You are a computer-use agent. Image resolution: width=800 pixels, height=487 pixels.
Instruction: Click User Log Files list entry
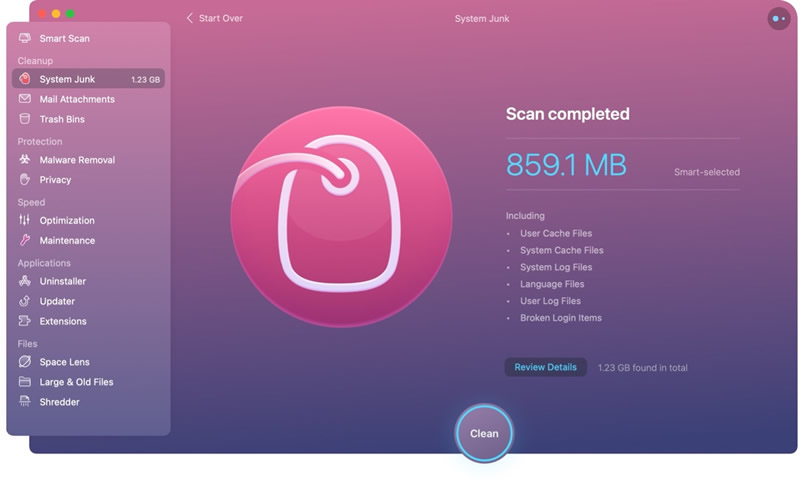click(551, 300)
